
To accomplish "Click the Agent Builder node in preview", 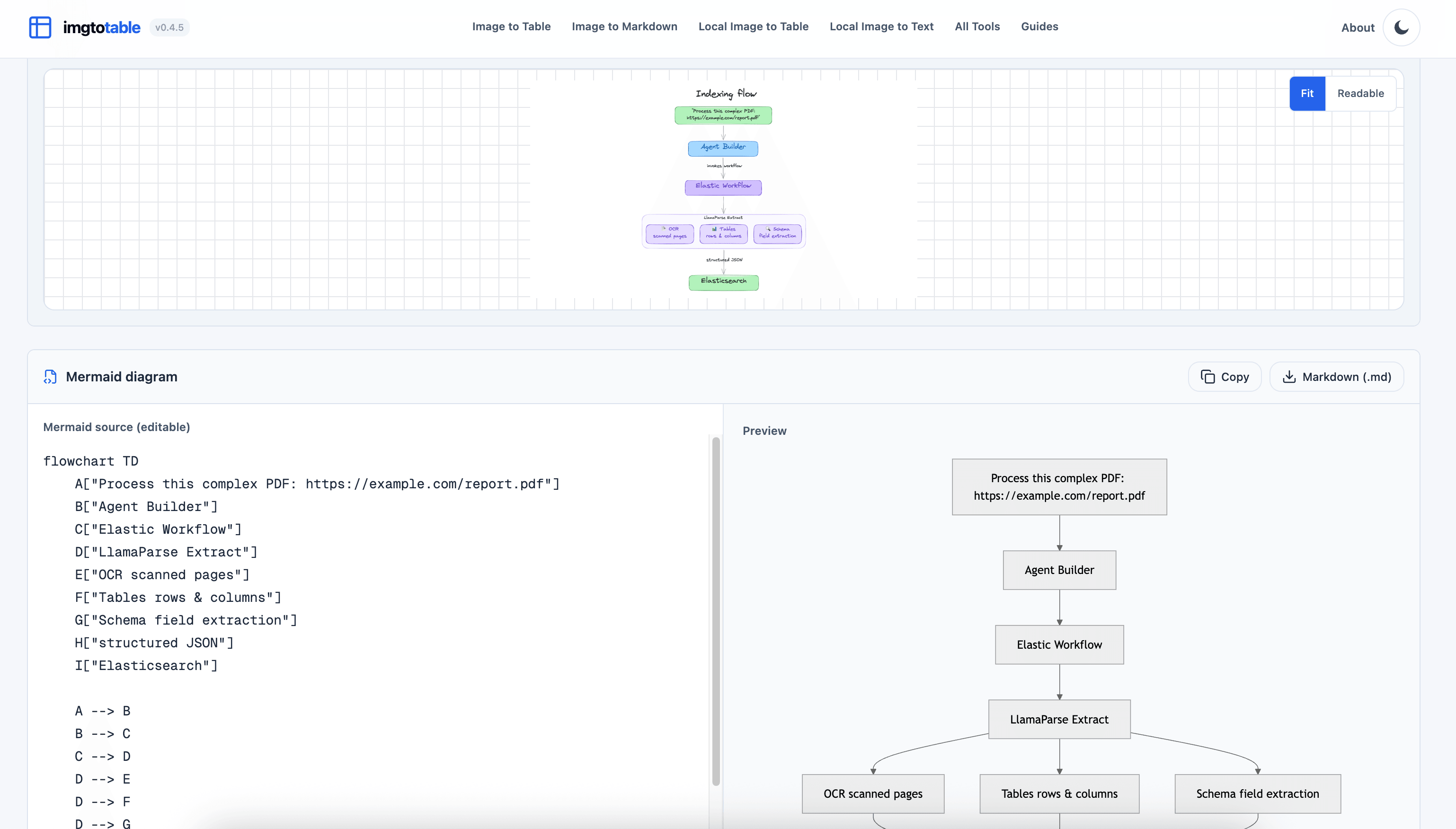I will [1059, 570].
